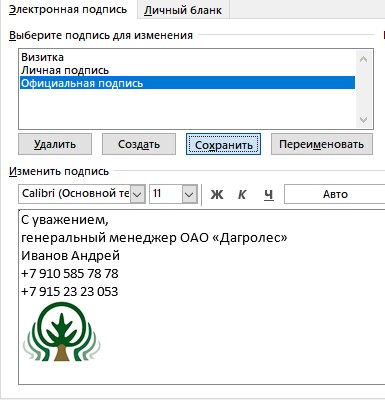The image size is (385, 400).
Task: Click the phone number +7 915 23 23 053
Action: [x=69, y=292]
